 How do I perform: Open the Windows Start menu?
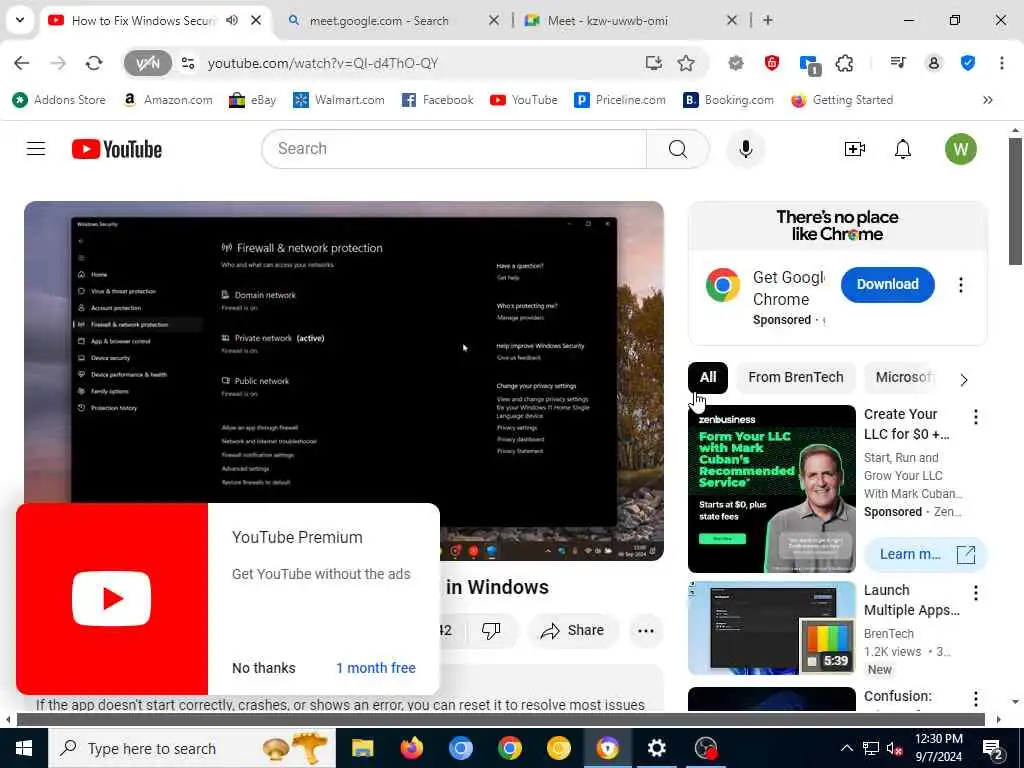(24, 748)
